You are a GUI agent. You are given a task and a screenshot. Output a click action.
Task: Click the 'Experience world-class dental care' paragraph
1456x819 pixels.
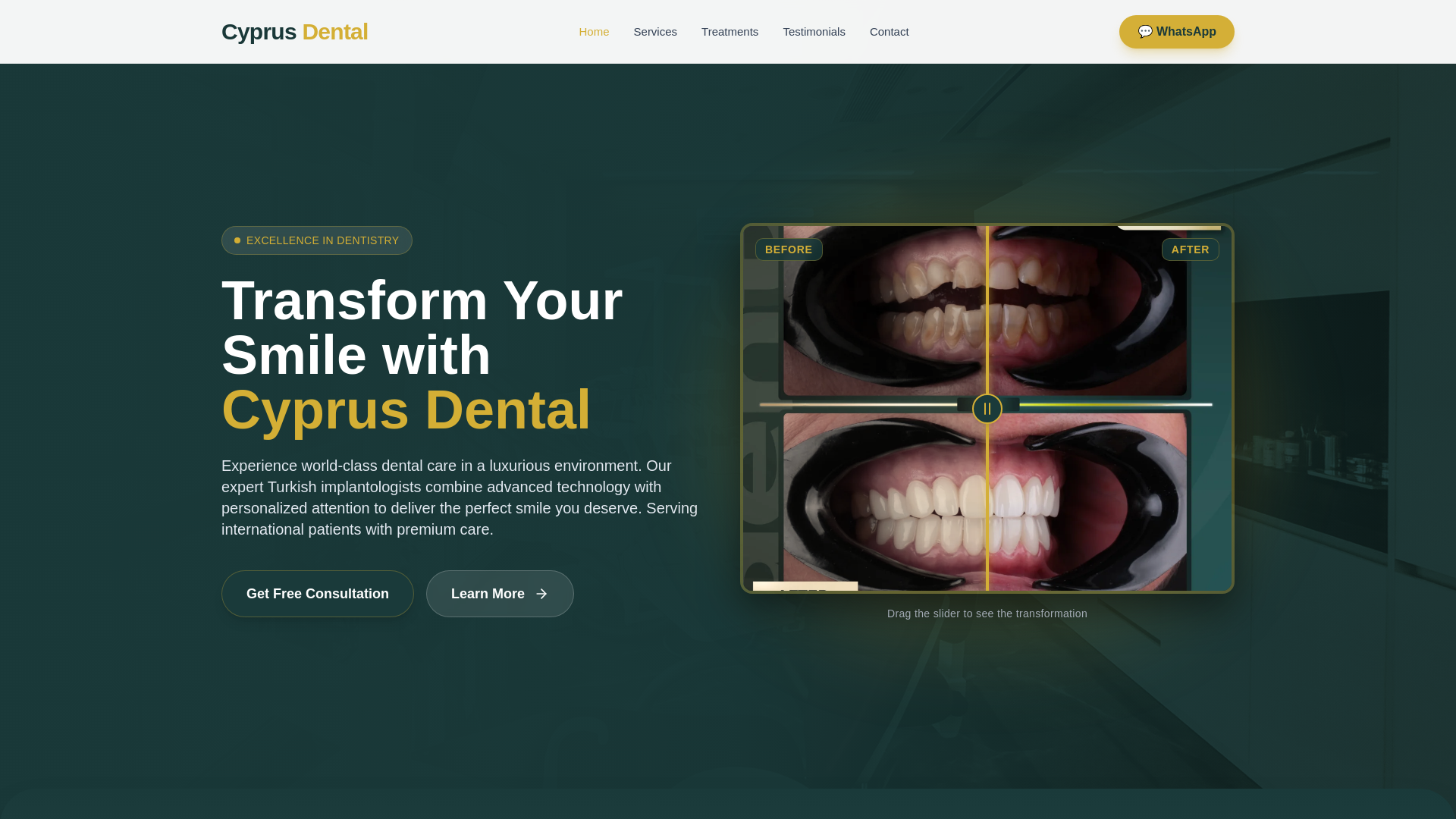click(460, 497)
